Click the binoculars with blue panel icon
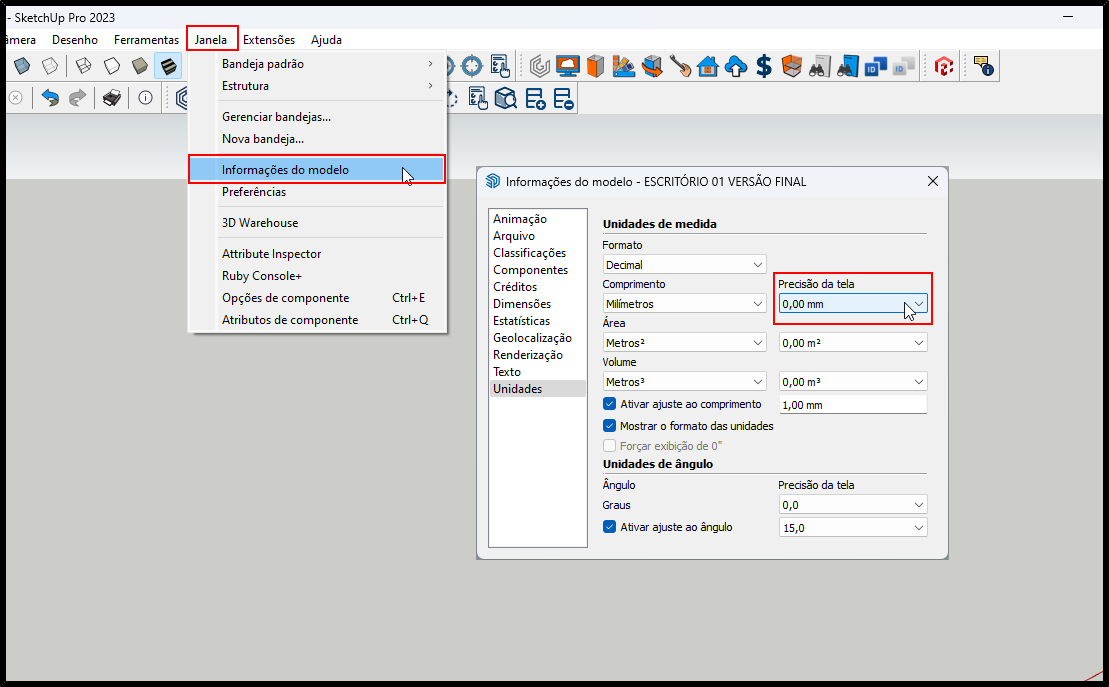This screenshot has width=1109, height=687. pyautogui.click(x=847, y=67)
